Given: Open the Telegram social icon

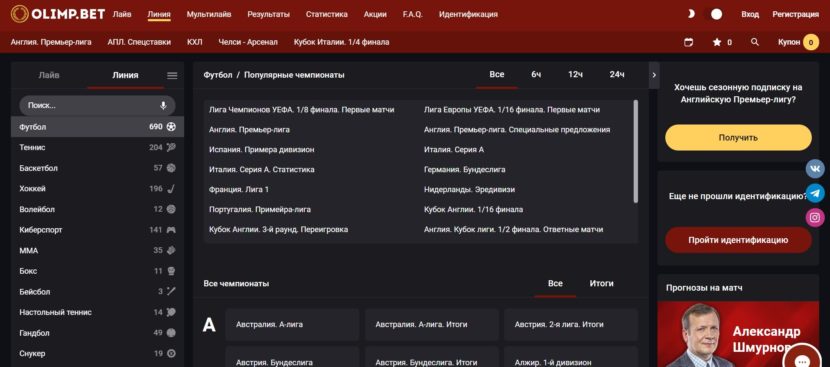Looking at the screenshot, I should (815, 193).
